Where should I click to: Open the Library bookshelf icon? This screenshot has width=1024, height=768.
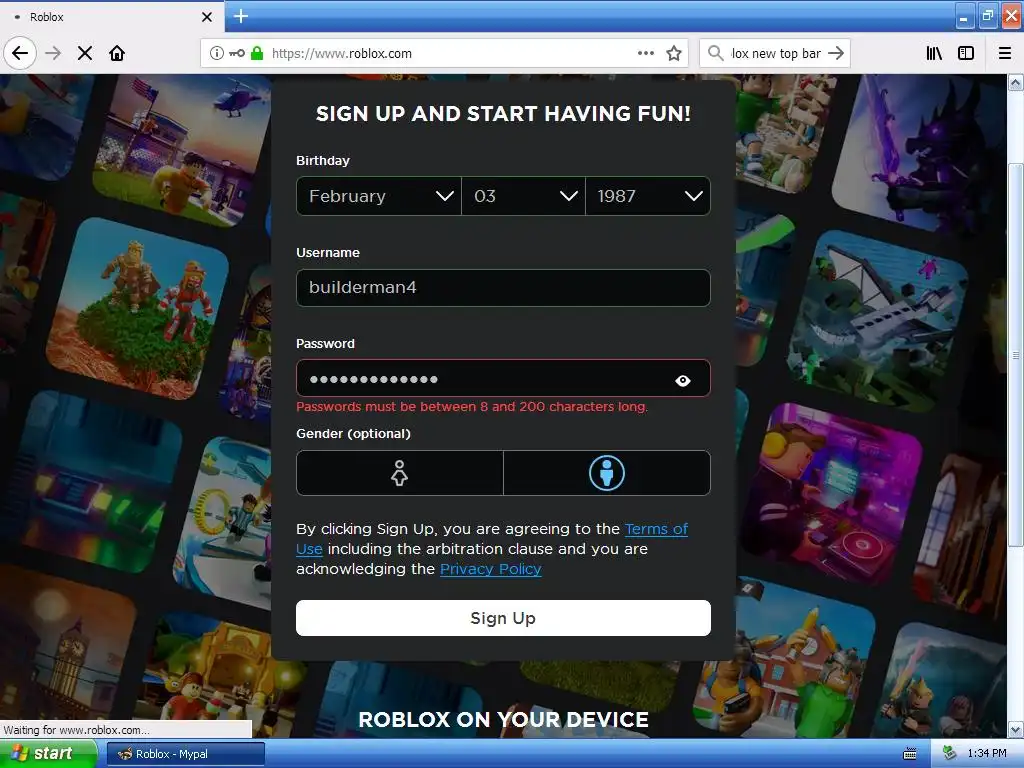click(935, 53)
